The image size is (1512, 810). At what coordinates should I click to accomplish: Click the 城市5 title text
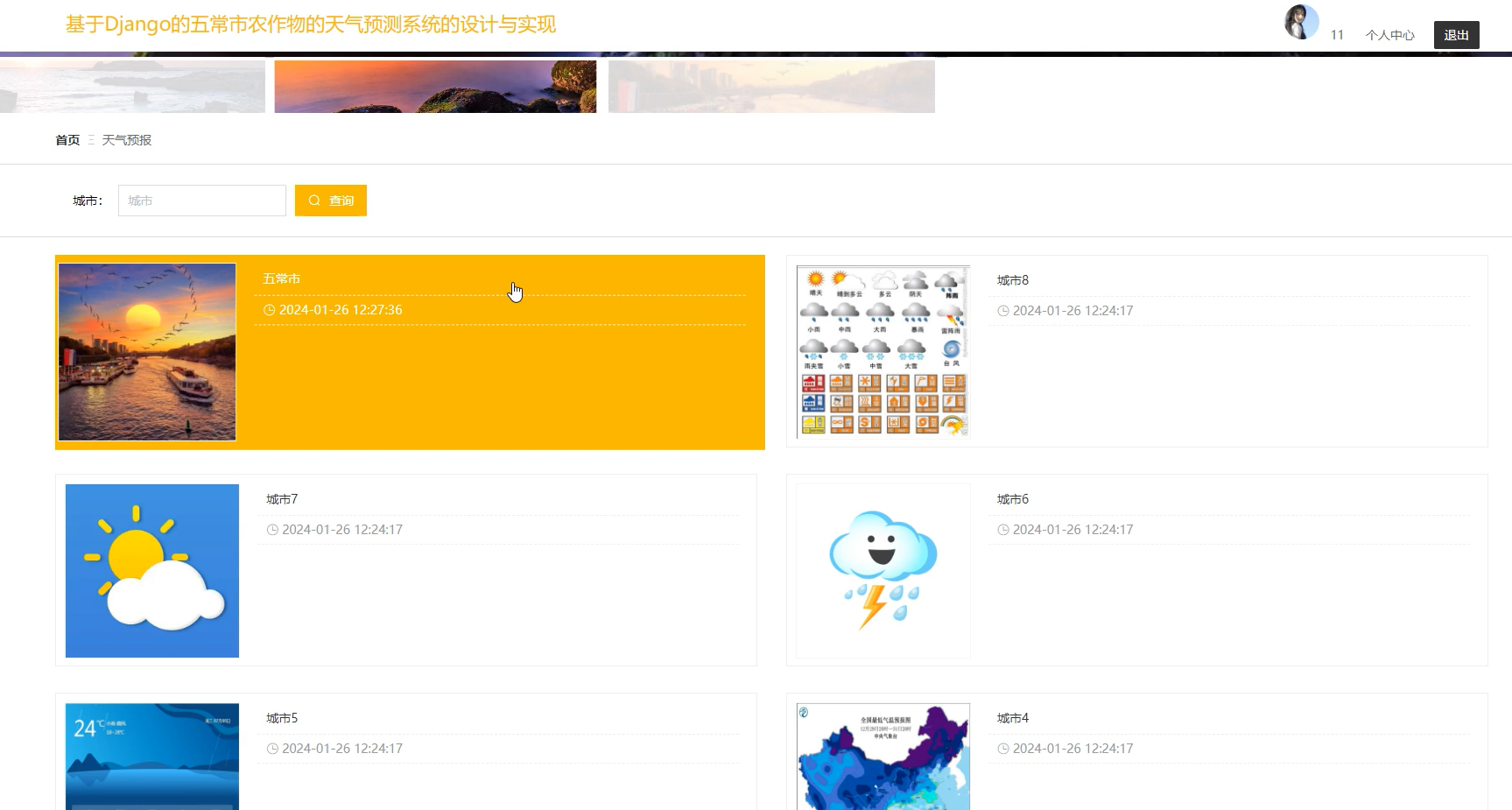point(282,718)
